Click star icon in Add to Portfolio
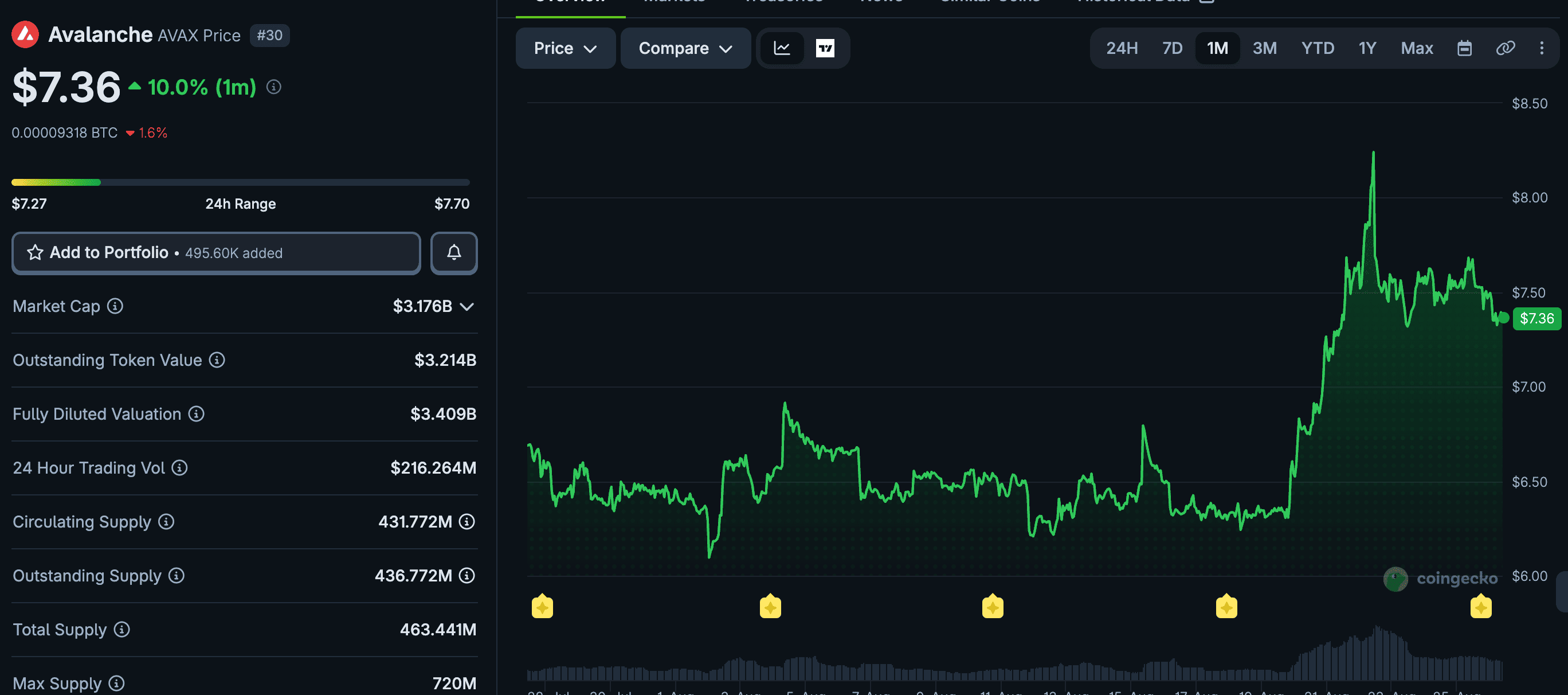1568x695 pixels. [x=36, y=253]
